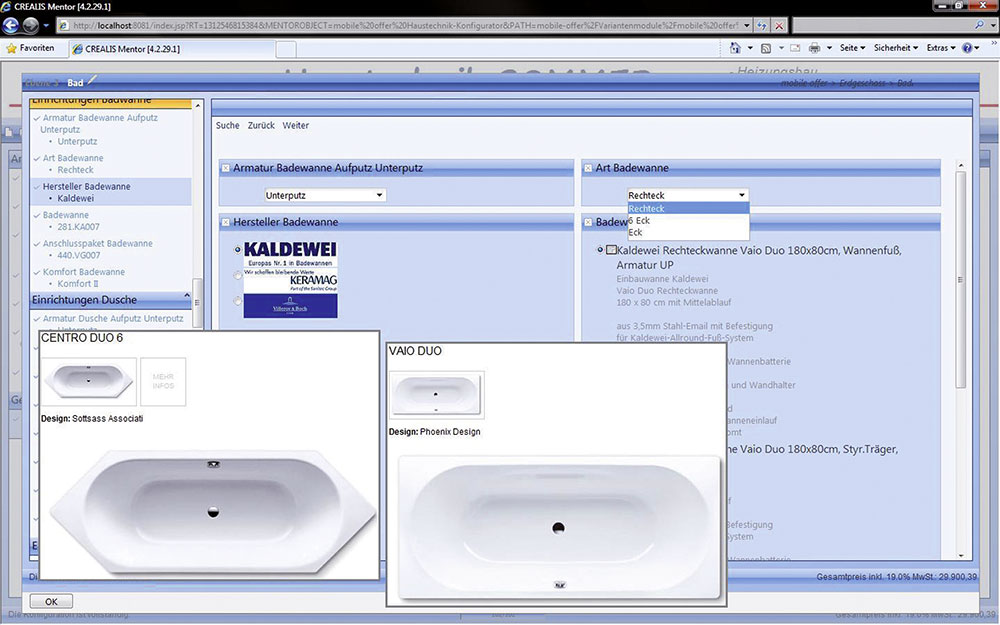Open the search provider dropdown arrow
The image size is (1000, 625).
(992, 26)
